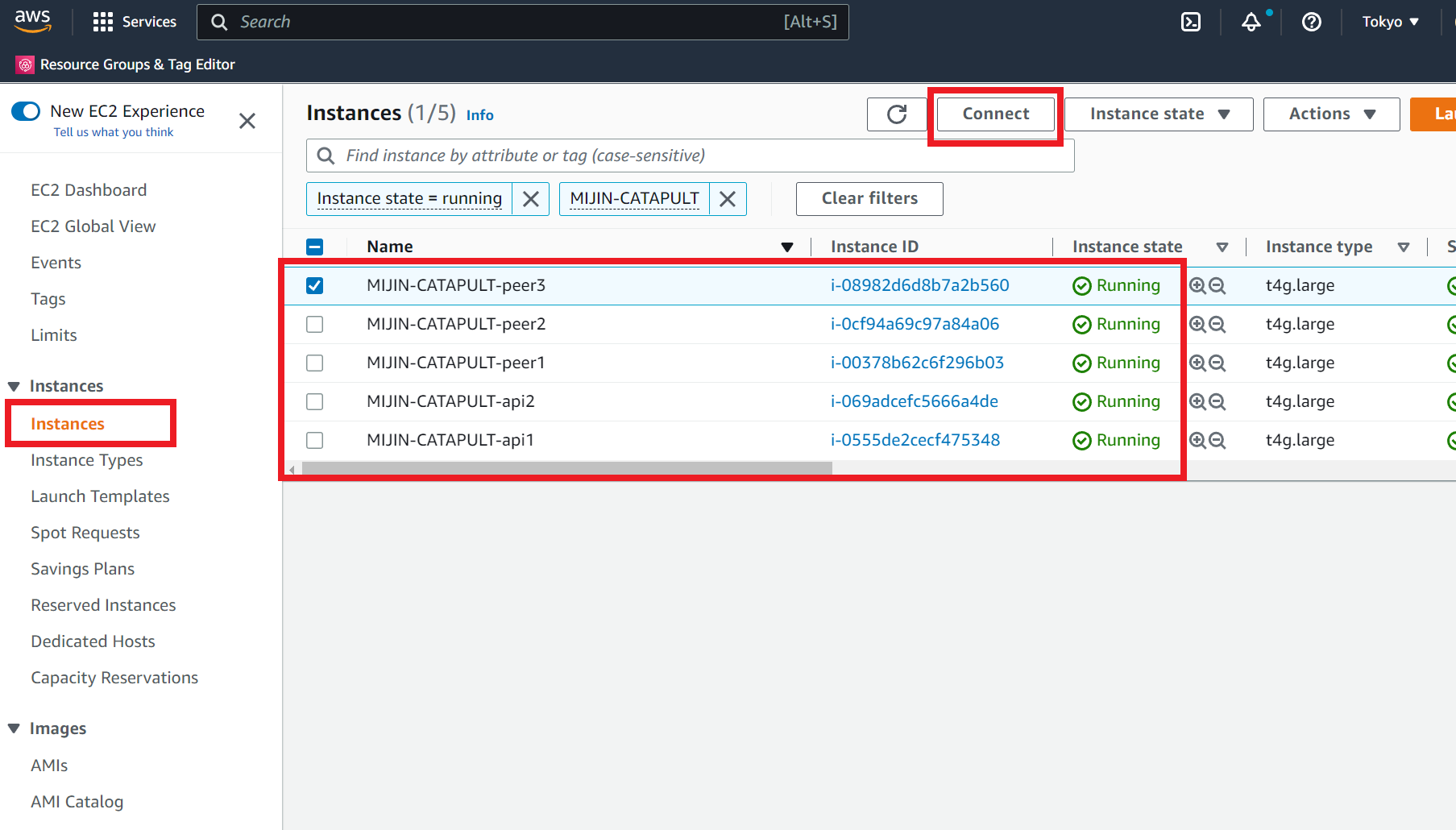Zoom in filter icon for peer2 row

click(x=1197, y=324)
